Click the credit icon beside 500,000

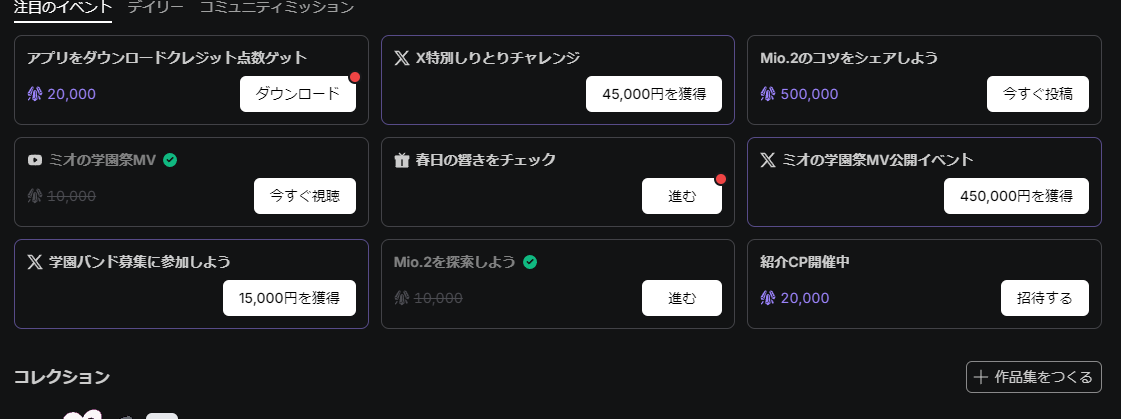(x=768, y=94)
